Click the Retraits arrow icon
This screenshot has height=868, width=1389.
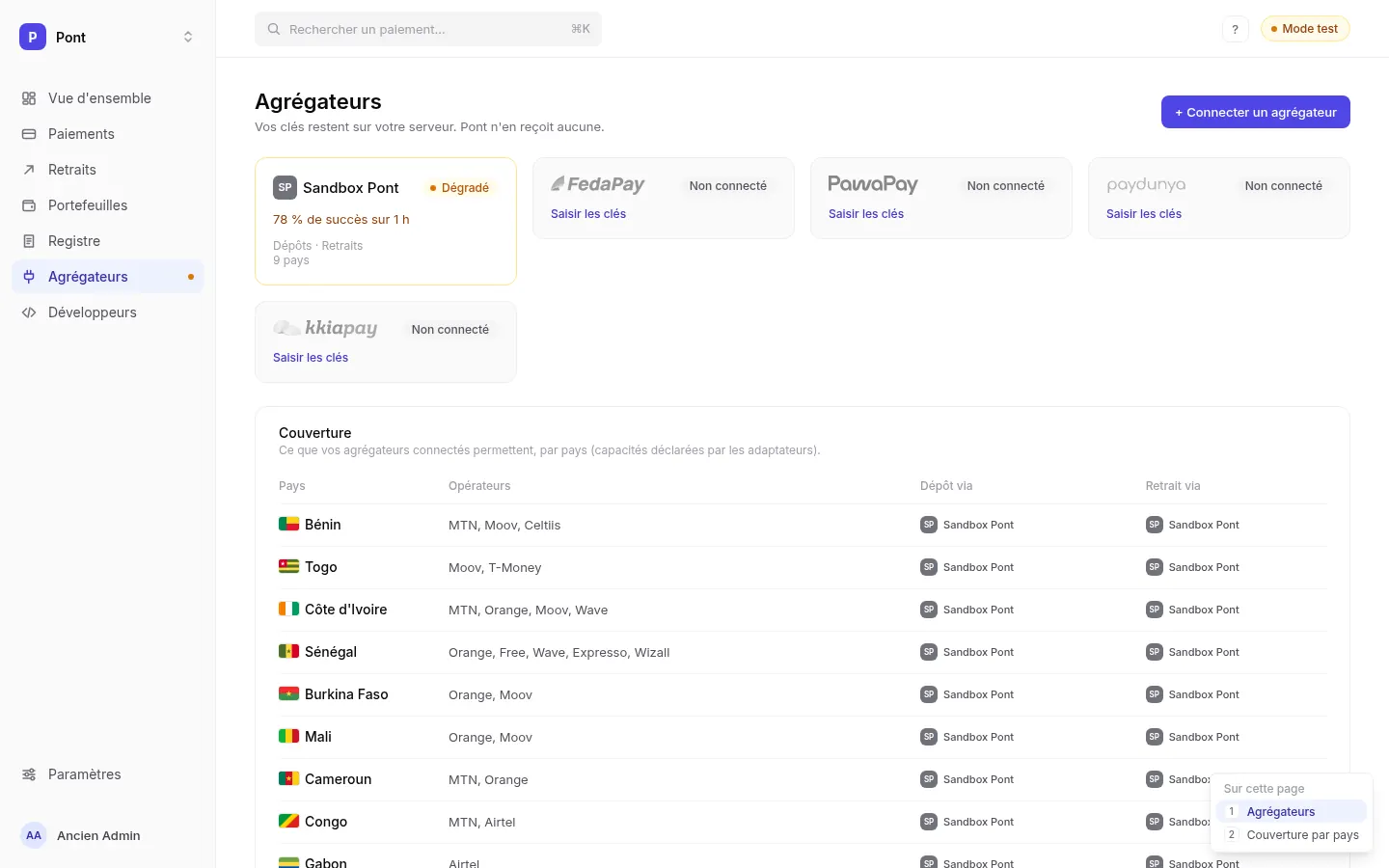click(x=29, y=170)
